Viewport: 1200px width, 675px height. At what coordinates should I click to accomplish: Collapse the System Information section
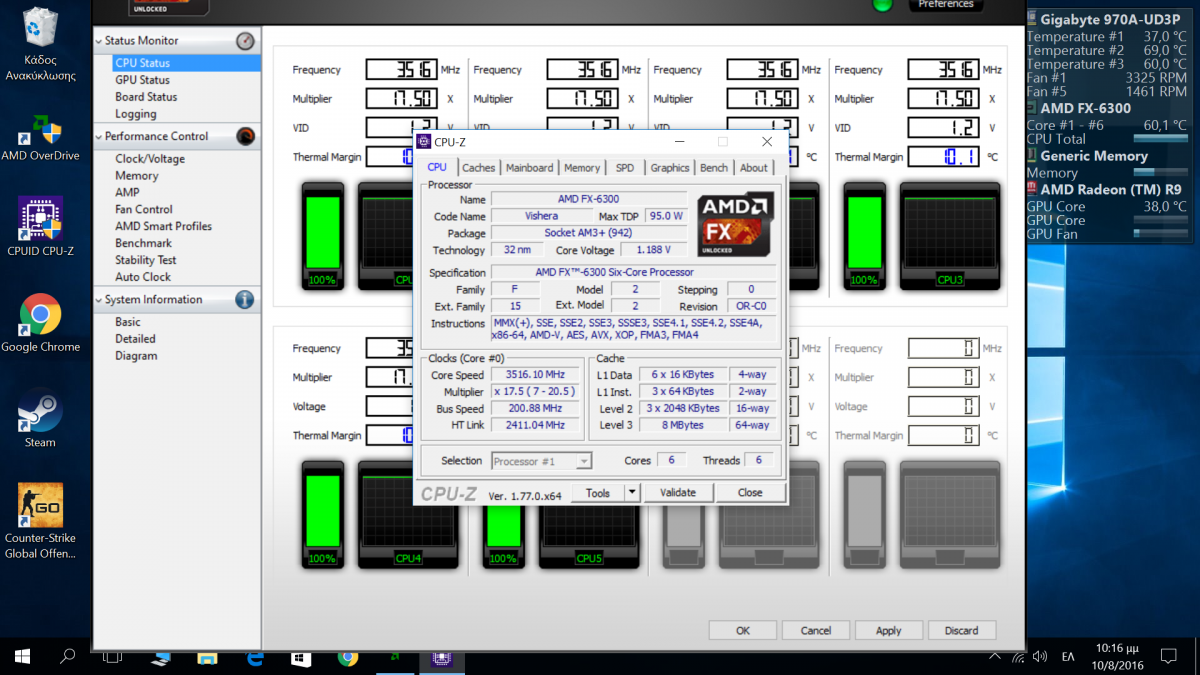(99, 299)
